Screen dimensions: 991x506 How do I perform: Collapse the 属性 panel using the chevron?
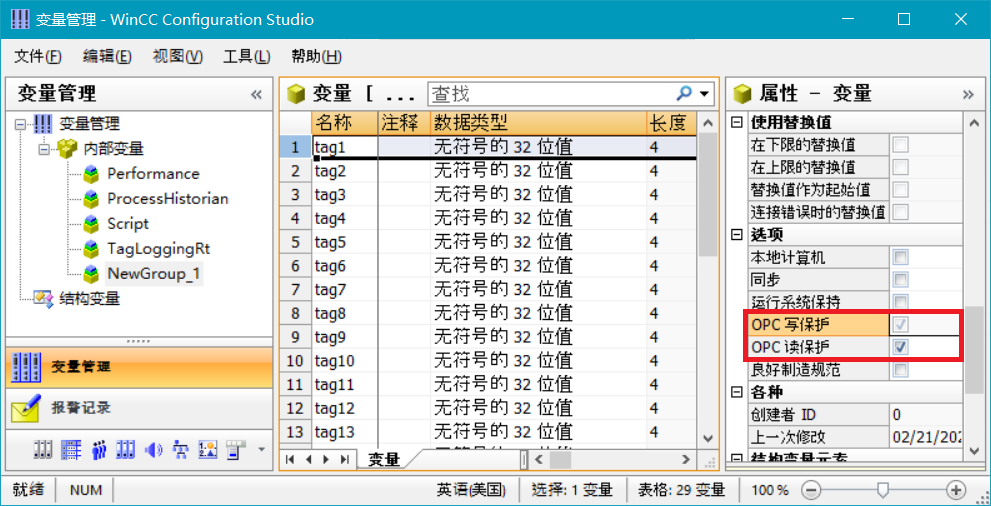point(968,95)
